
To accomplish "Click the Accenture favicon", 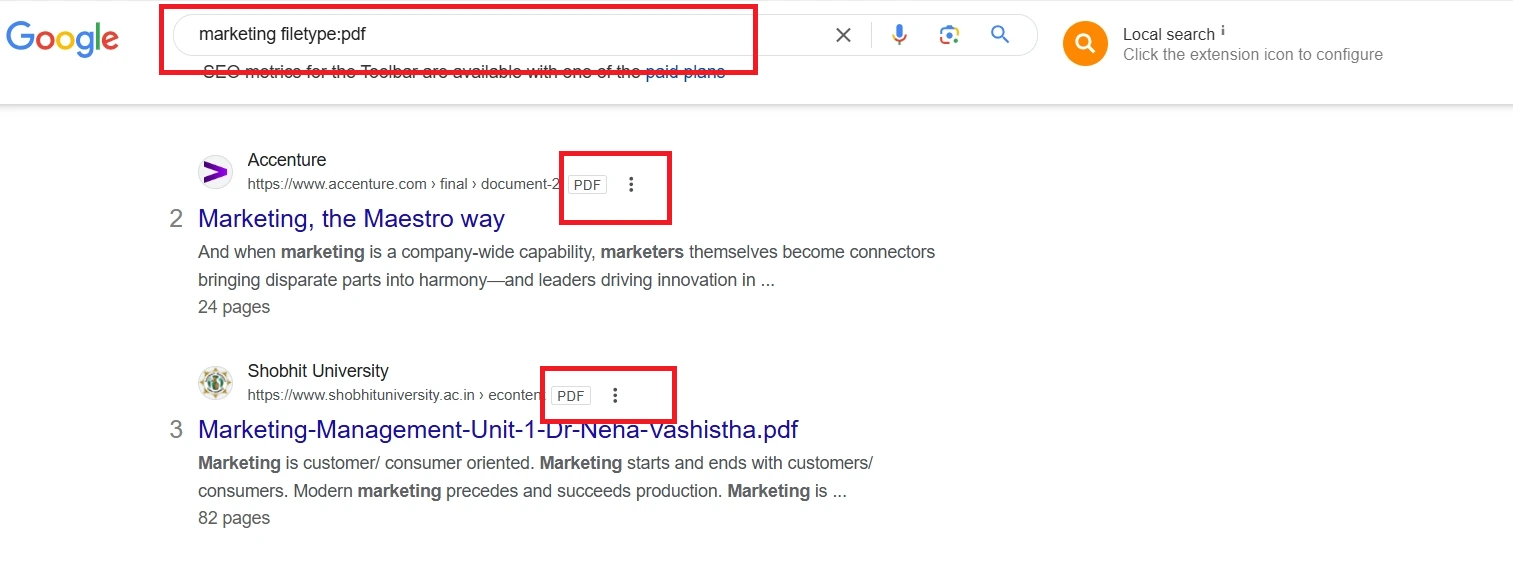I will [215, 172].
